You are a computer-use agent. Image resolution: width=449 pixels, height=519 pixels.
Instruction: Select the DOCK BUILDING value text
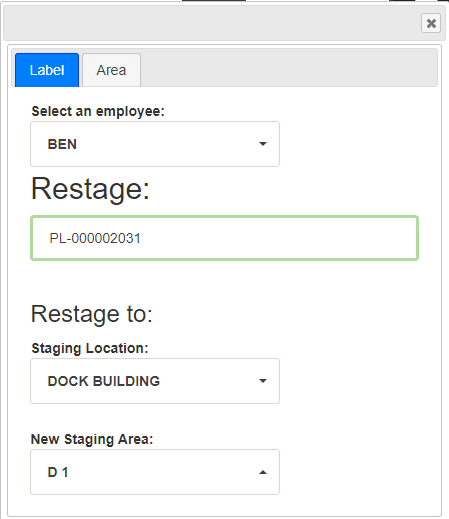point(104,381)
